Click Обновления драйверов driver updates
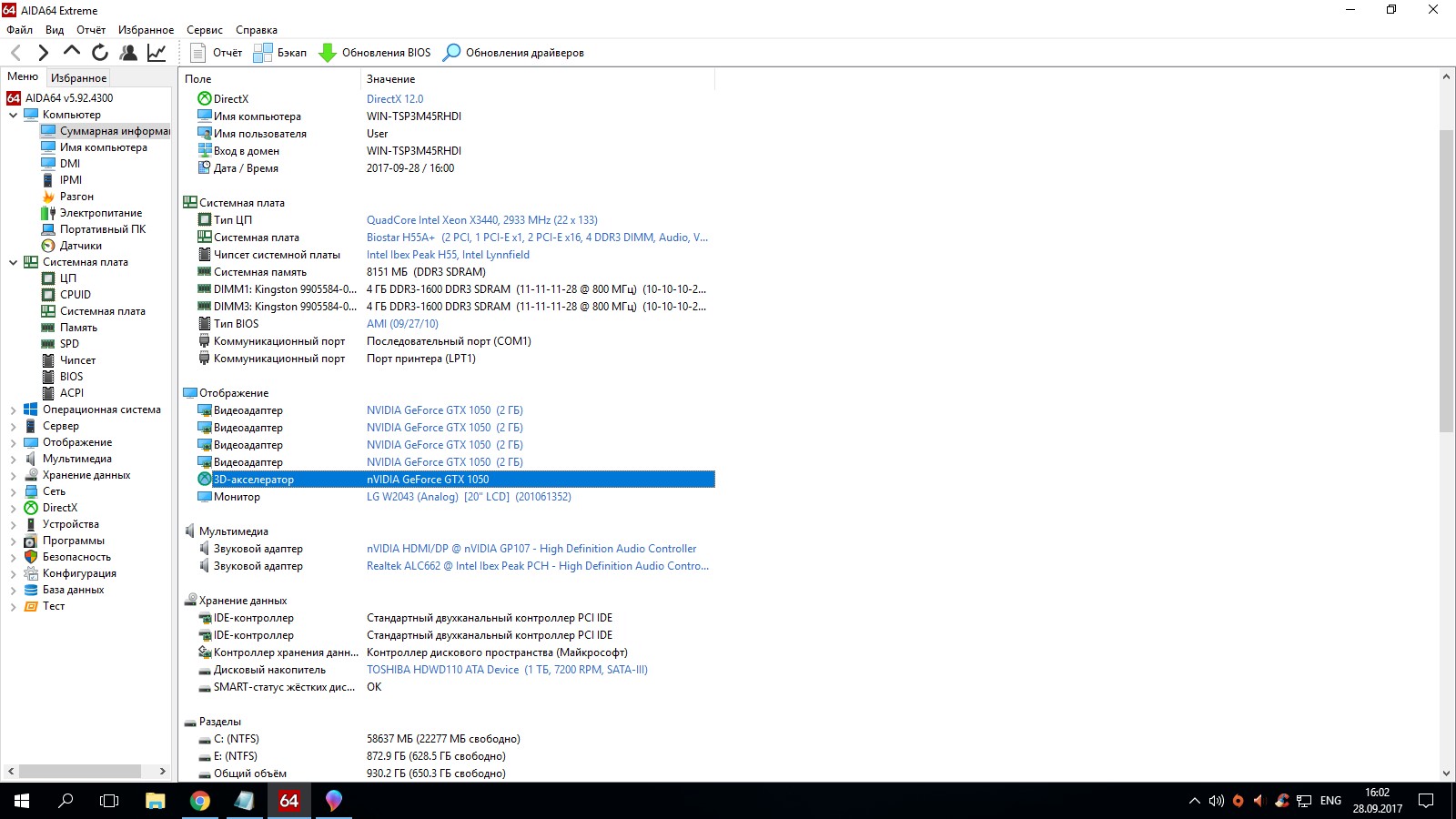Image resolution: width=1456 pixels, height=819 pixels. (513, 53)
